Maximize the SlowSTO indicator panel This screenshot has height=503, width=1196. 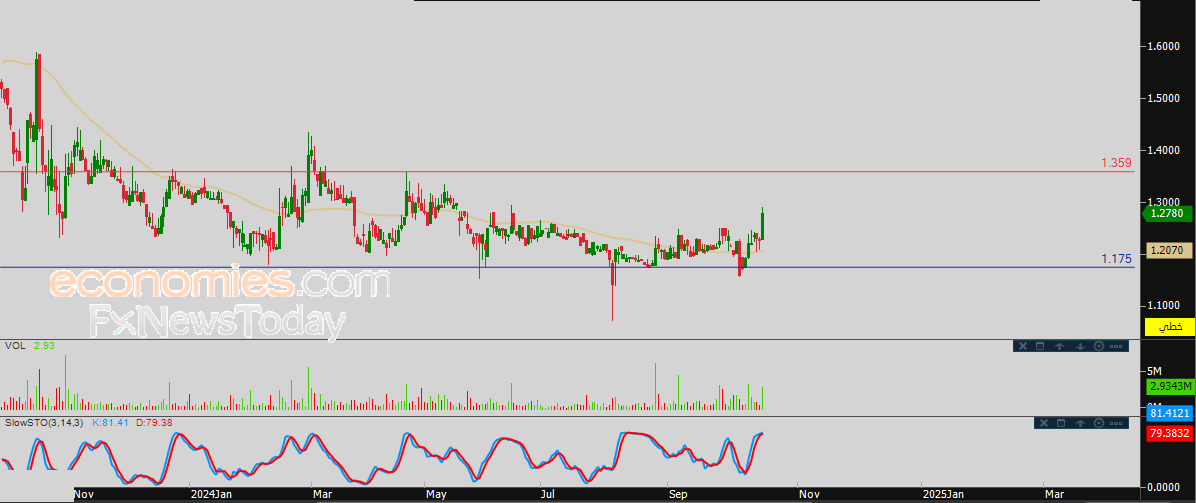1061,423
